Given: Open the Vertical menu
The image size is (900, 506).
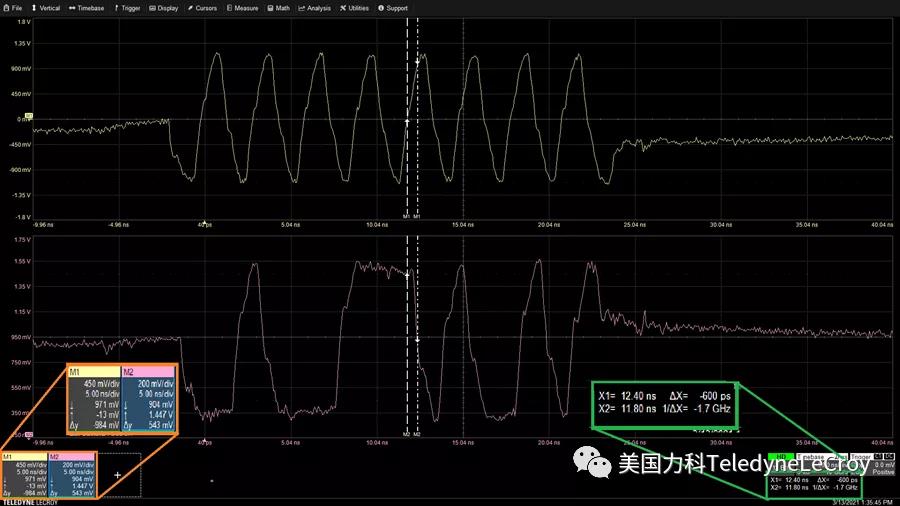Looking at the screenshot, I should click(x=46, y=8).
